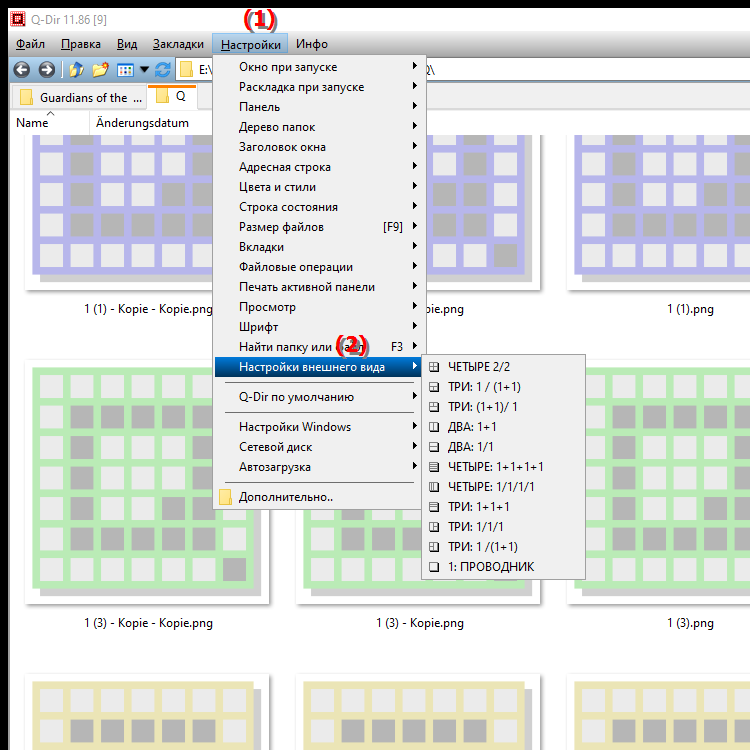Viewport: 750px width, 750px height.
Task: Choose layout ТРИ: 1 / (1+1)
Action: 503,387
